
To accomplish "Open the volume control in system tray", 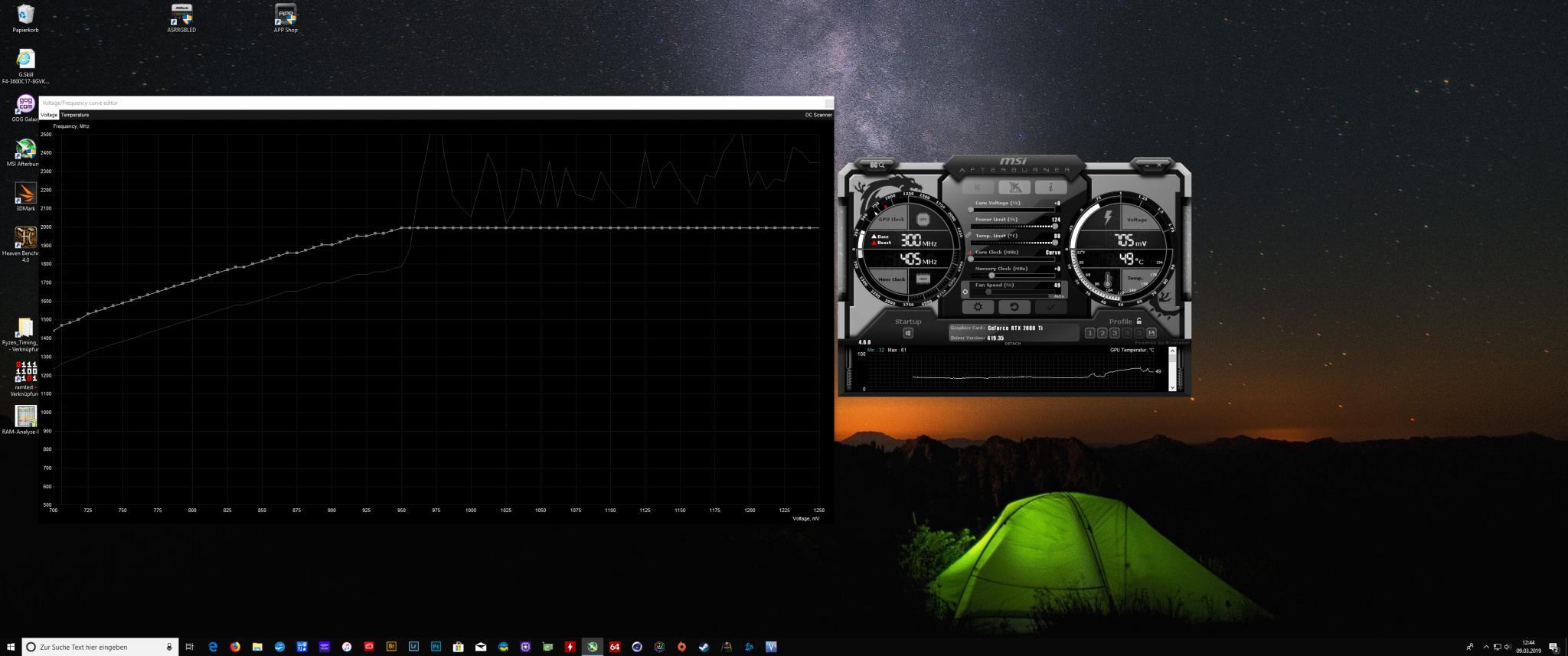I will coord(1508,648).
